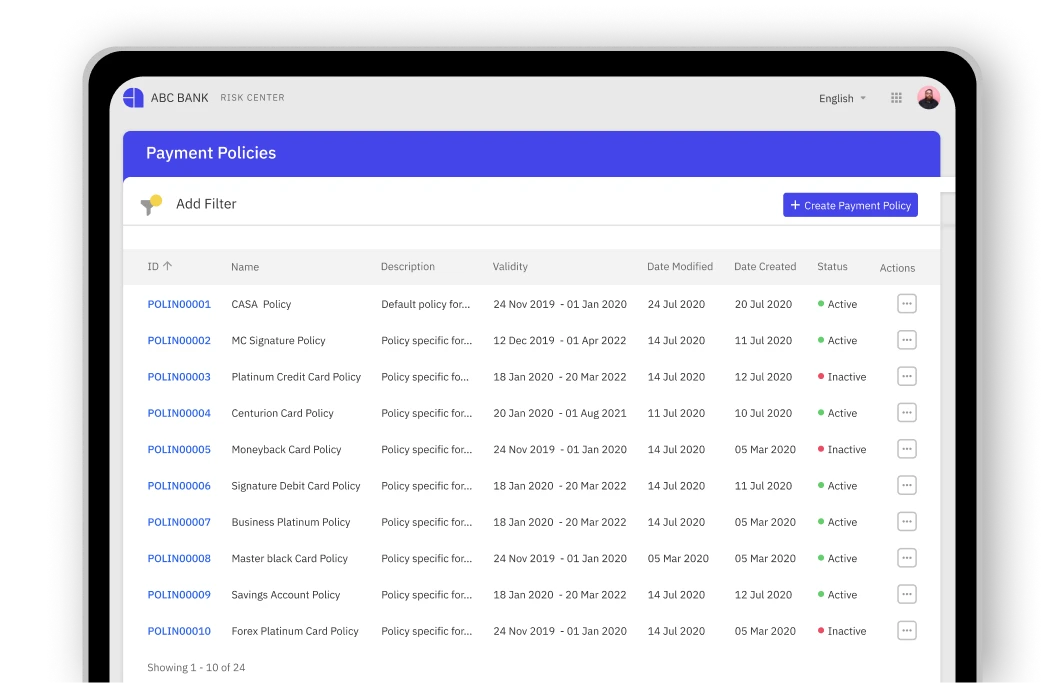Click the Add Filter label

tap(206, 204)
